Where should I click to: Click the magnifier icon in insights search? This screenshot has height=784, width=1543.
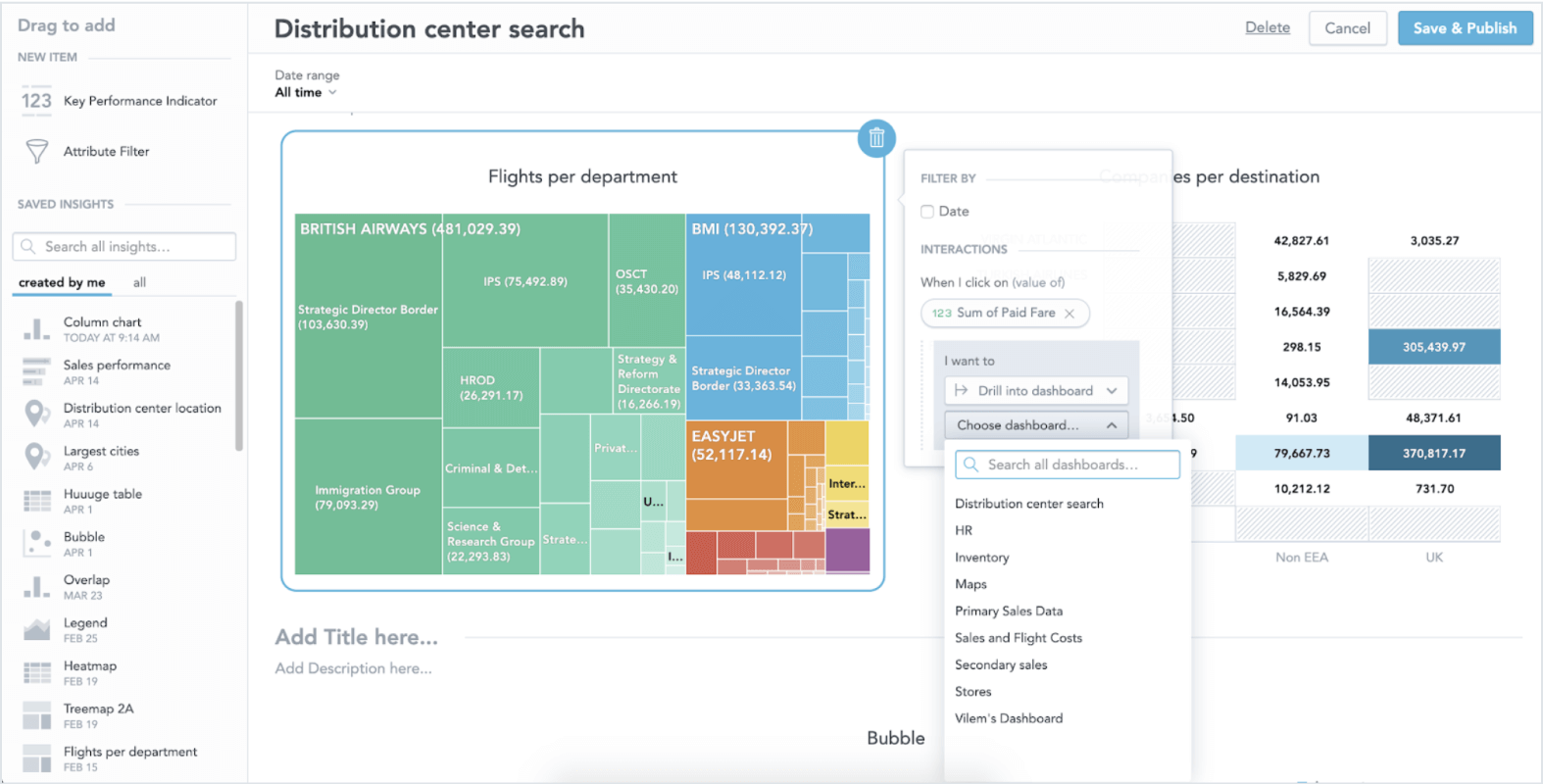pos(28,246)
